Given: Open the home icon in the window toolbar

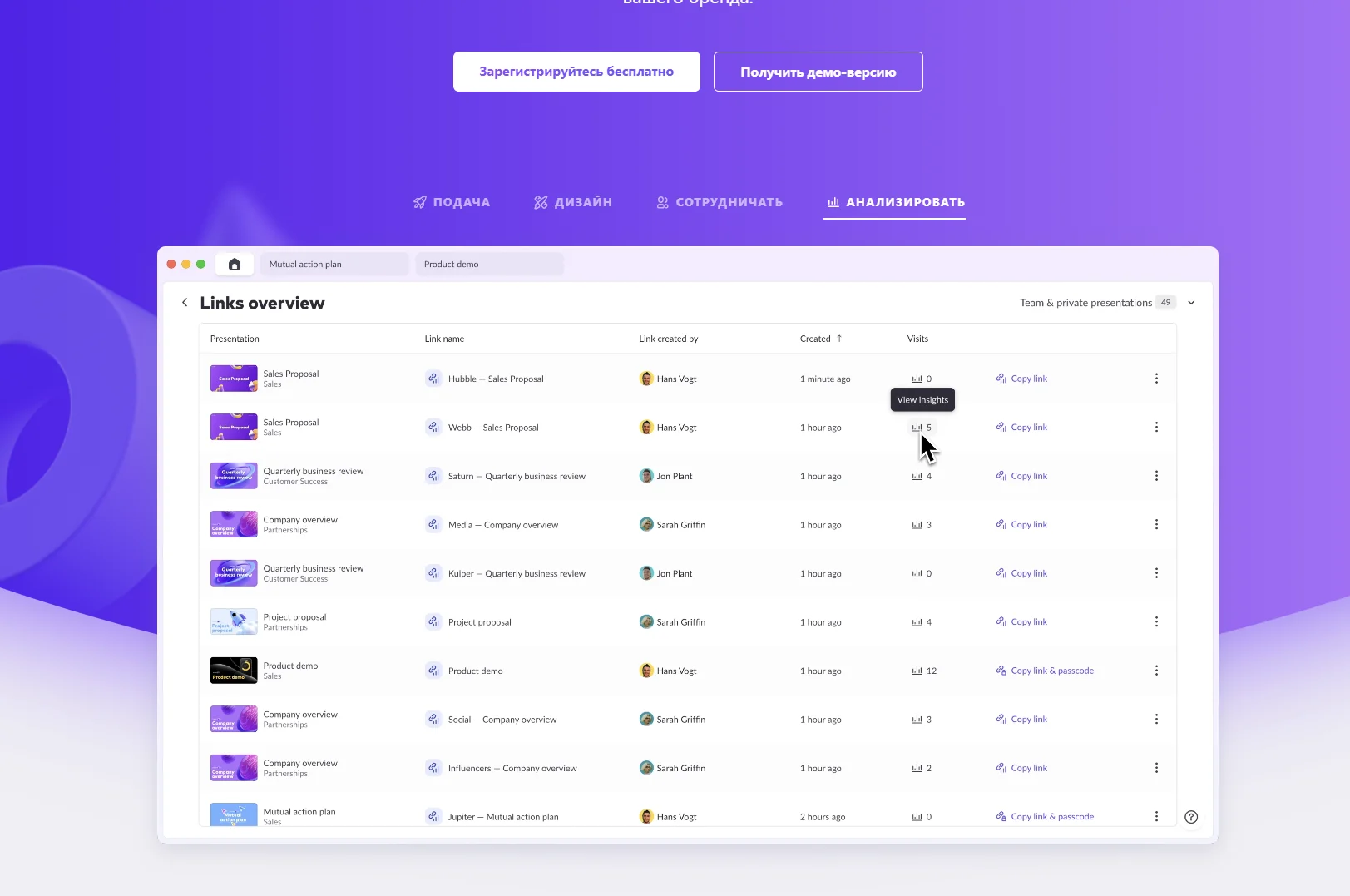Looking at the screenshot, I should (234, 264).
